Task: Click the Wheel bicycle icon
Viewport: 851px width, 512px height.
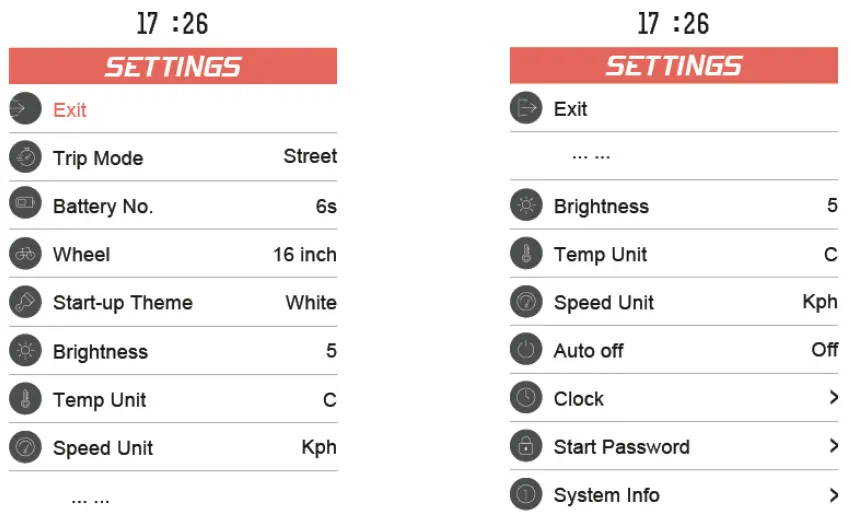Action: [x=26, y=254]
